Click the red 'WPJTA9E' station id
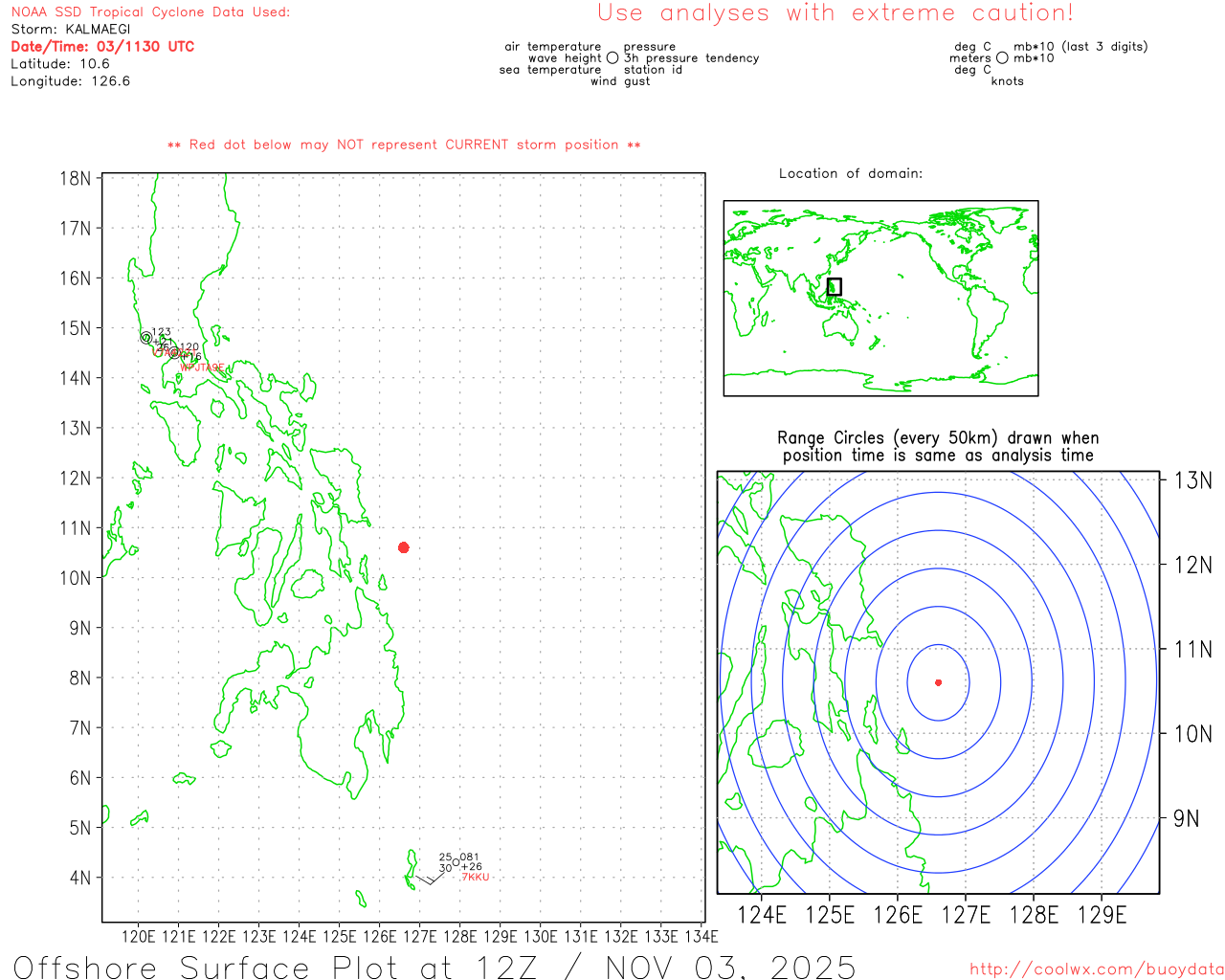Screen dimensions: 1225x980 (202, 367)
